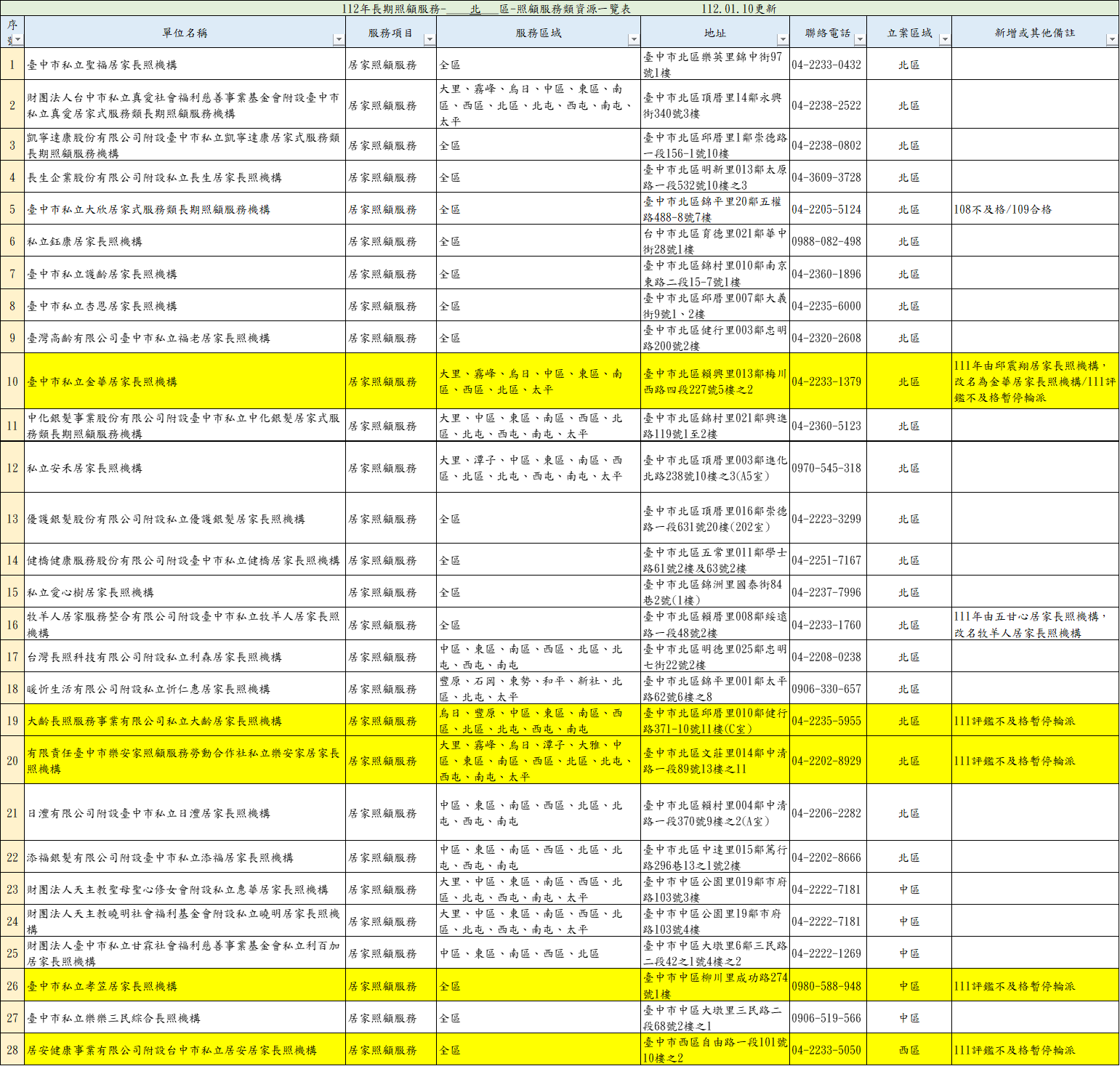Image resolution: width=1120 pixels, height=1066 pixels.
Task: Select the cell 優護銀髮股份有限公司附設私立優護銀髮居家長照機構
Action: click(185, 519)
